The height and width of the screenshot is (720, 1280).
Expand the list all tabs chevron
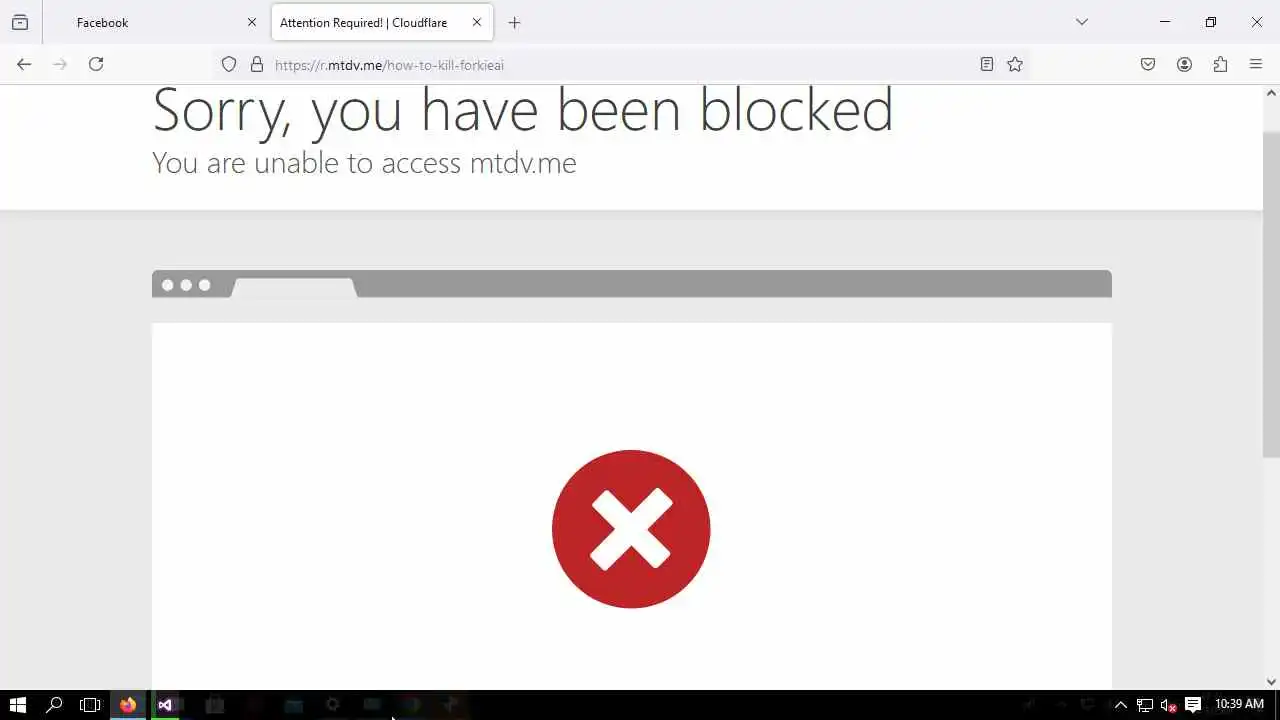click(x=1081, y=22)
